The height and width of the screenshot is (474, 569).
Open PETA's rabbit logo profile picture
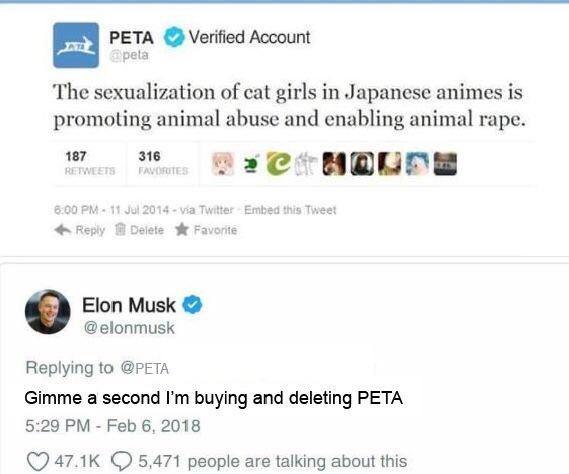click(76, 45)
